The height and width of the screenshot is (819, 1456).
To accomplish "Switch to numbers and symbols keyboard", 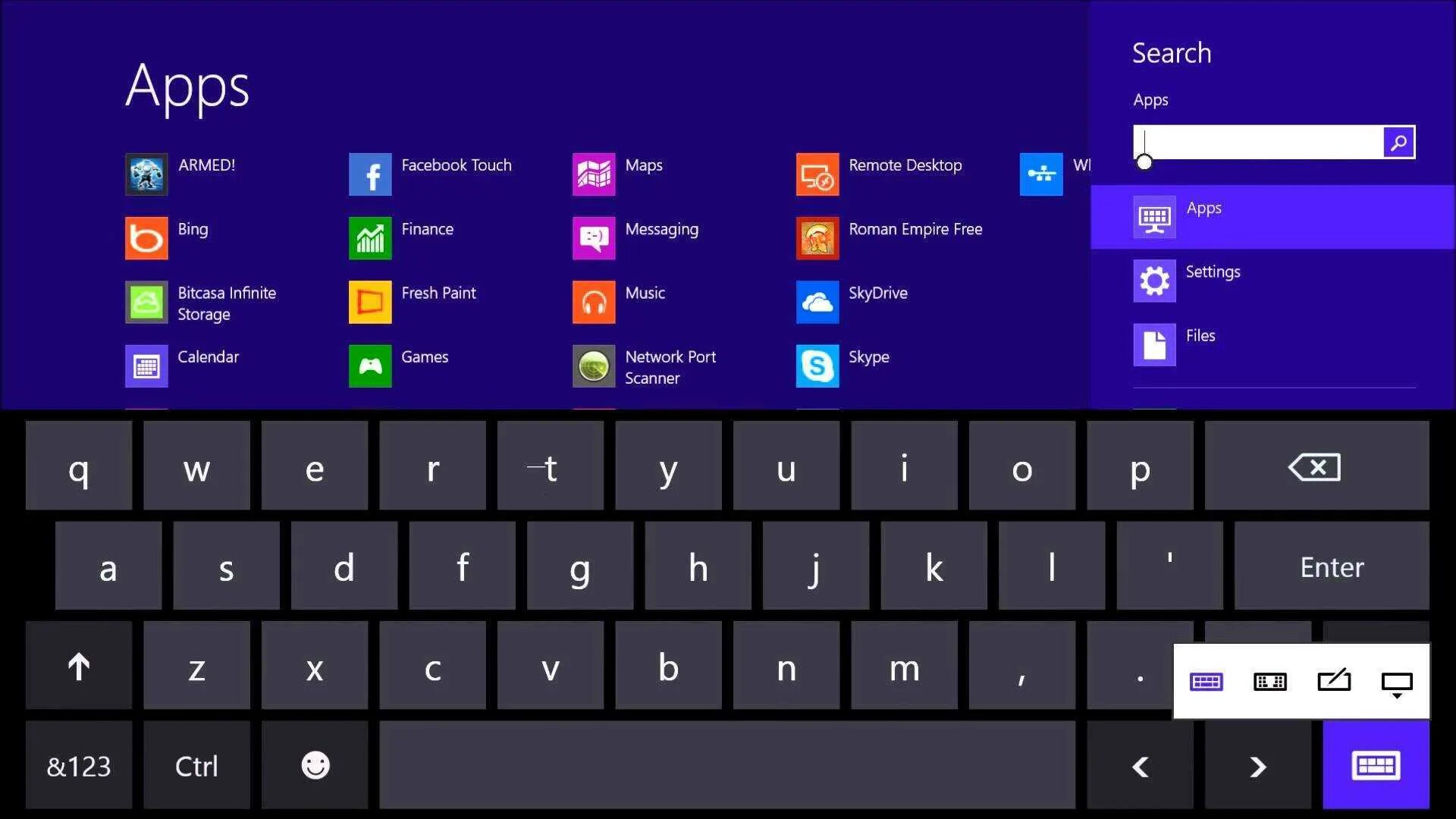I will (x=78, y=766).
